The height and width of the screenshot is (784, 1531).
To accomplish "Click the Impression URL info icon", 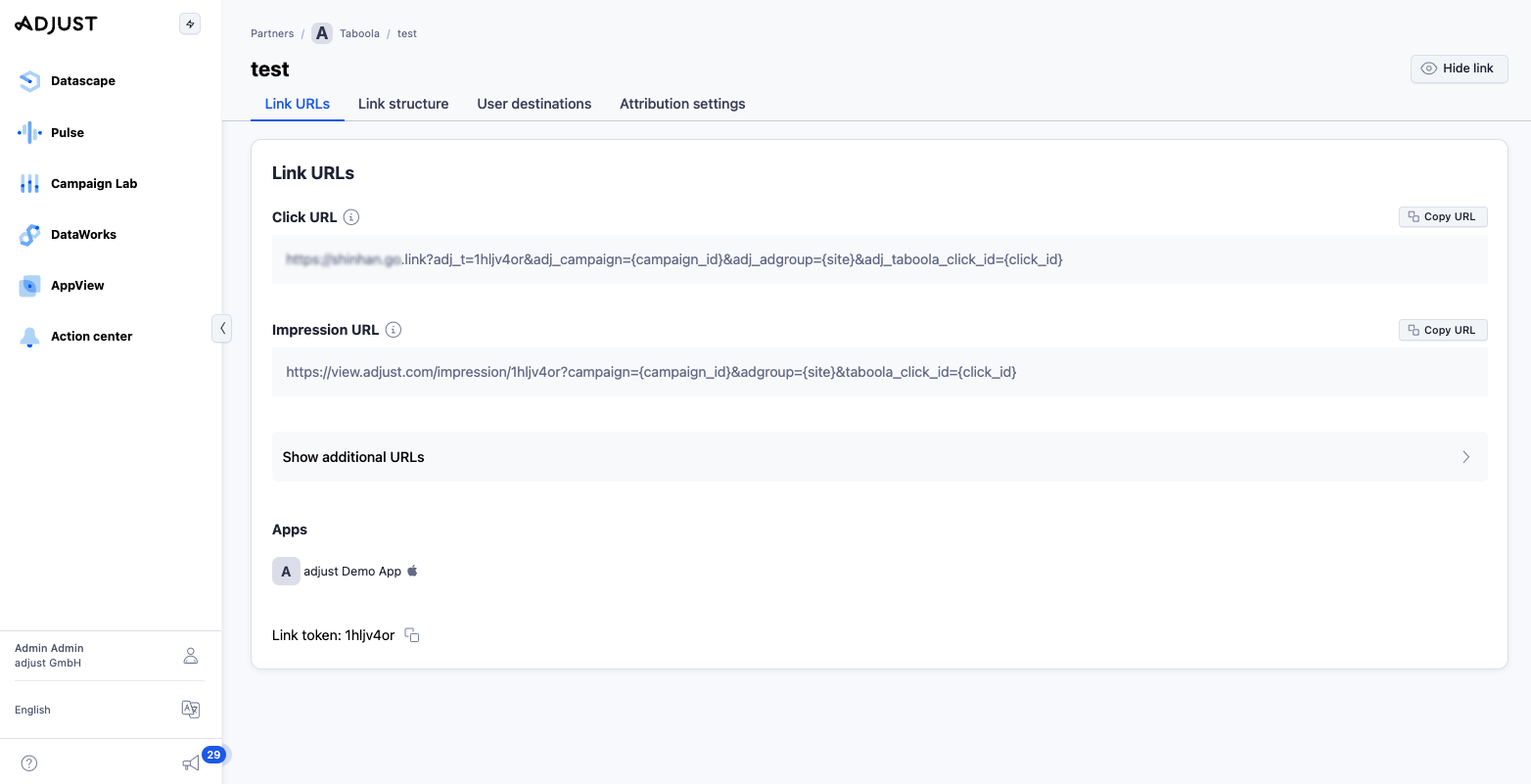I will (x=394, y=330).
